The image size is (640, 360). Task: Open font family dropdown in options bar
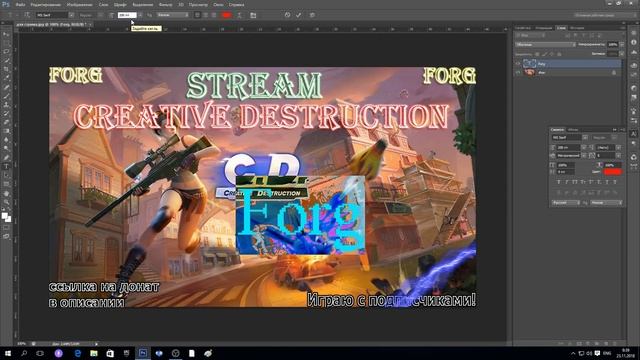[71, 15]
